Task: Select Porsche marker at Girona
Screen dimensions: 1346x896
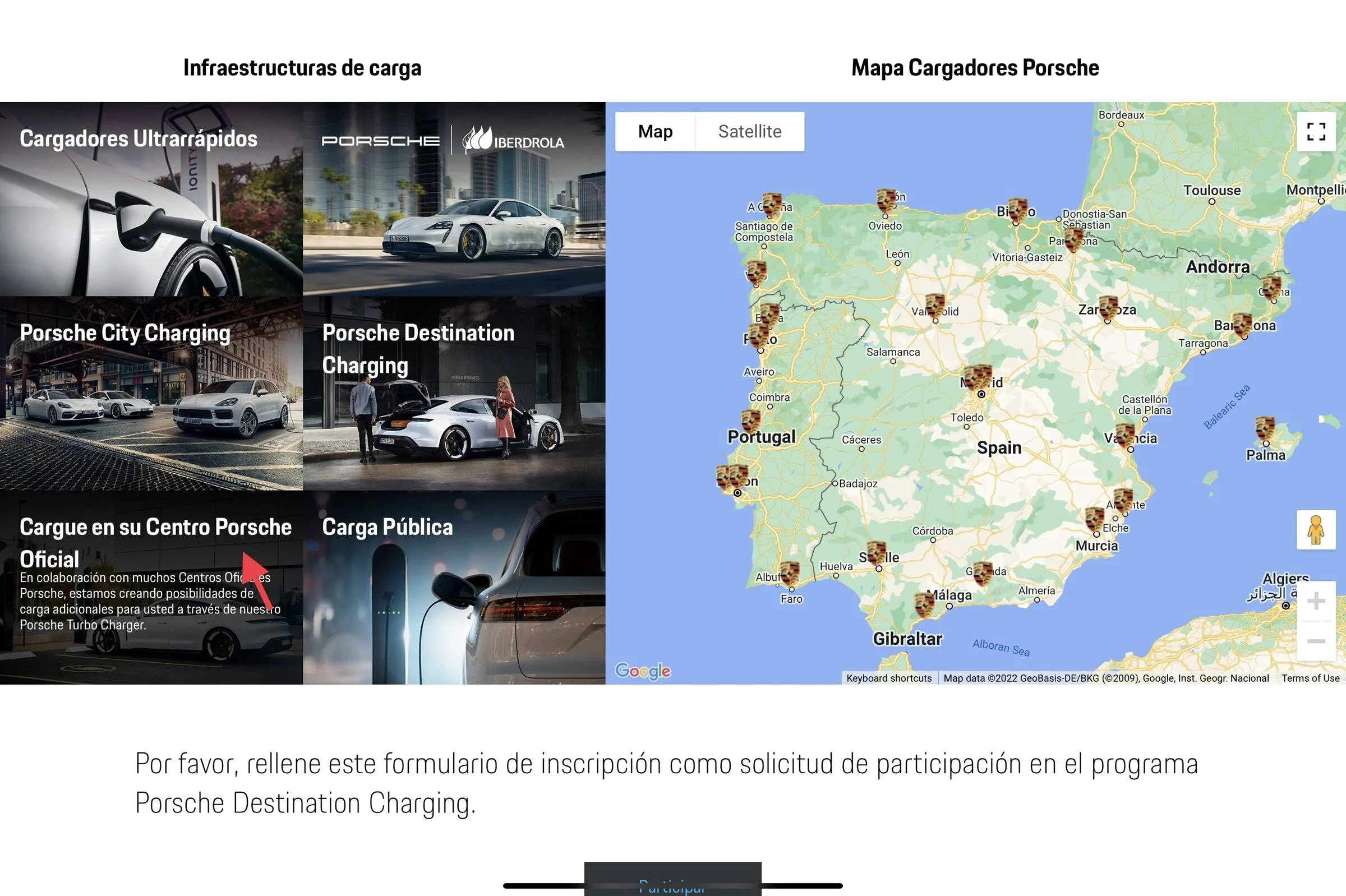Action: [1273, 288]
